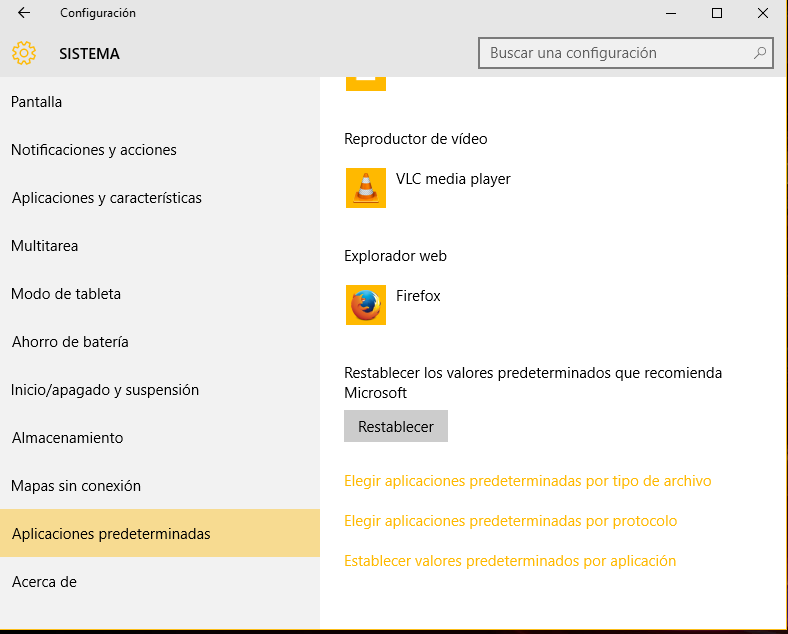Click the Explorador web heading
This screenshot has height=634, width=788.
pos(396,256)
